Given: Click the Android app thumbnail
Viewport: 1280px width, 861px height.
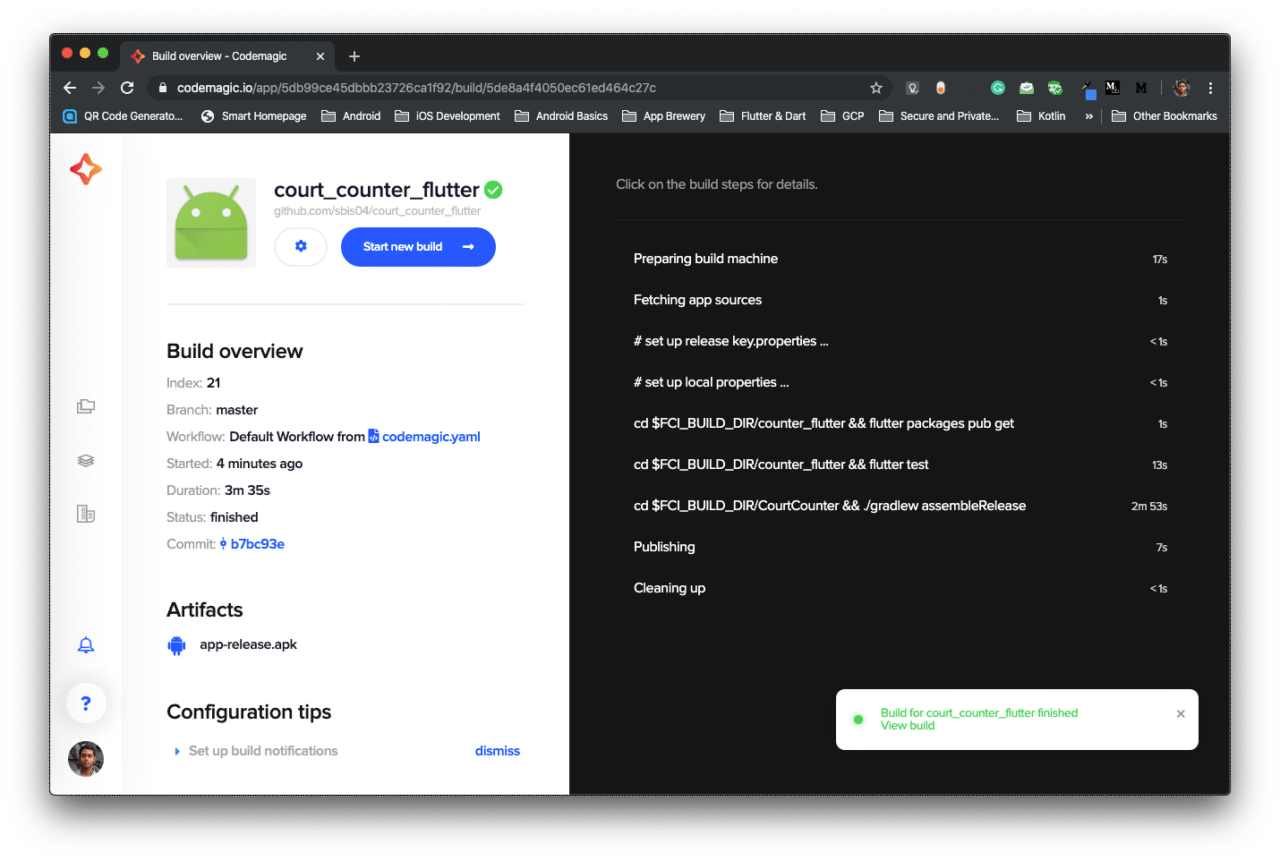Looking at the screenshot, I should point(211,223).
